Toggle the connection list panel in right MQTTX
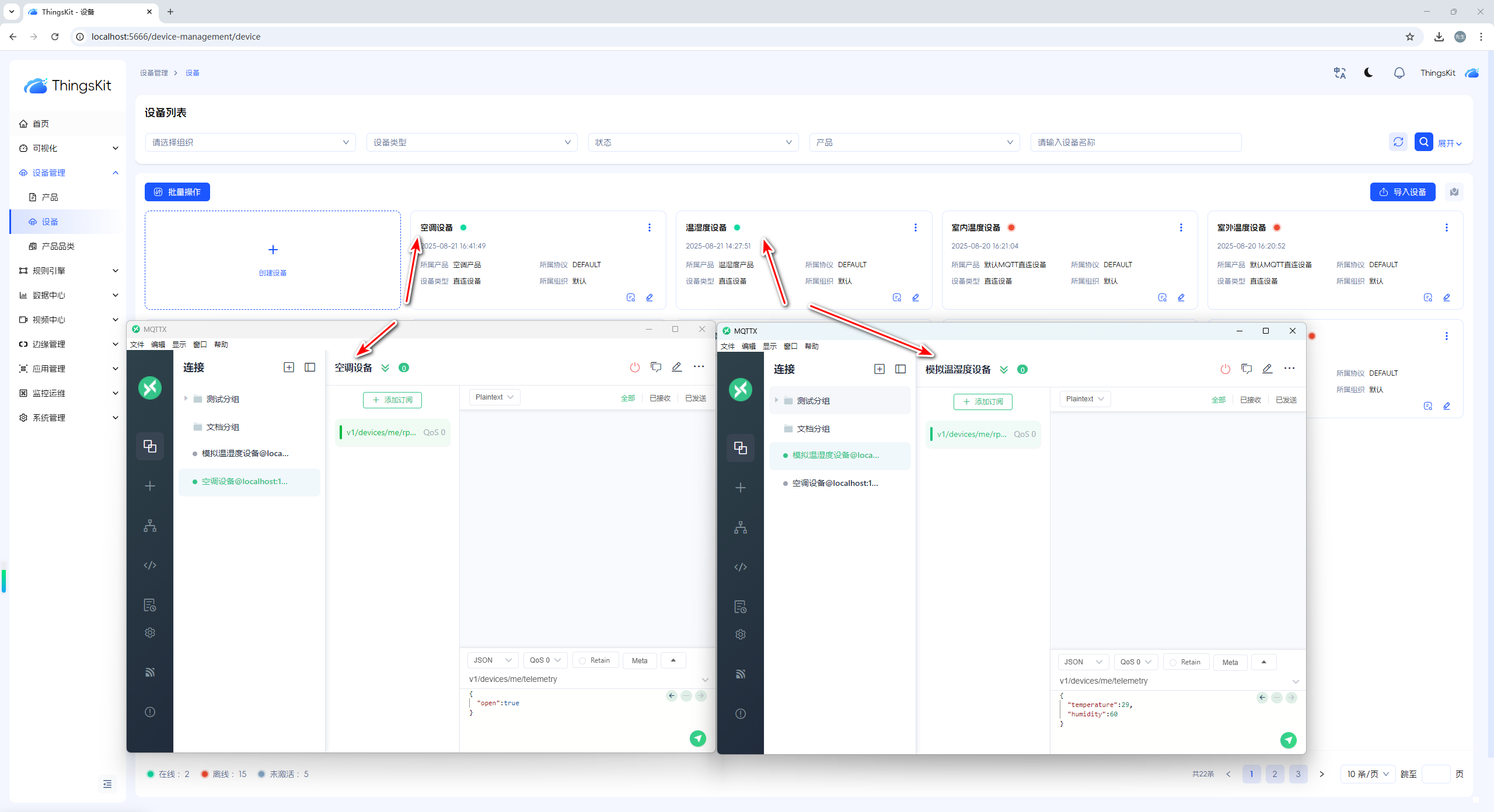Screen dimensions: 1494x812 [900, 369]
